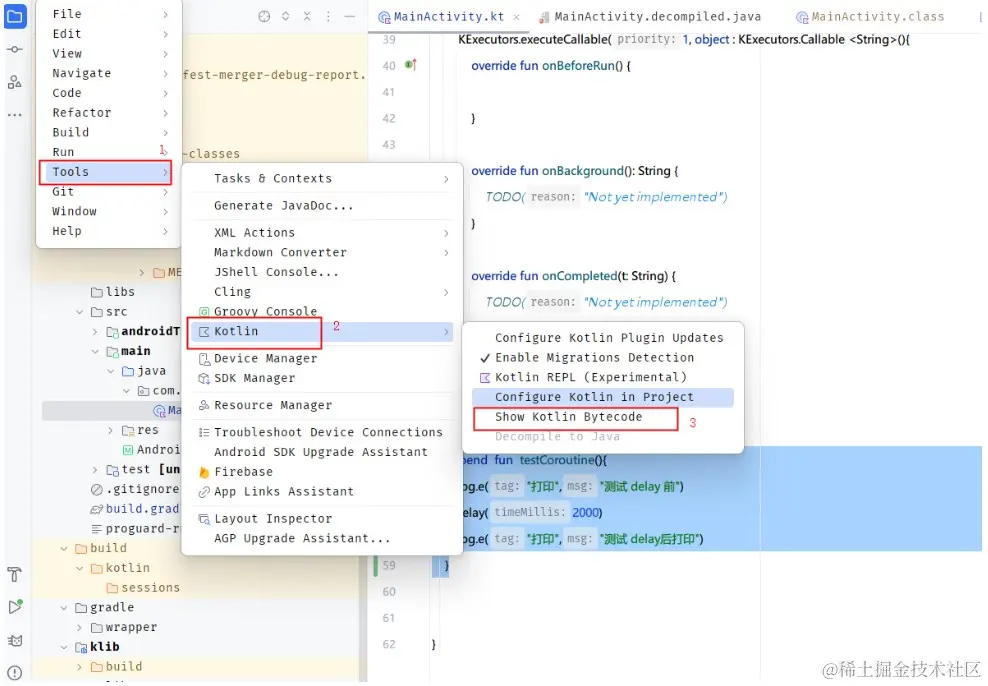Open the Run menu
The width and height of the screenshot is (988, 686).
pyautogui.click(x=110, y=152)
